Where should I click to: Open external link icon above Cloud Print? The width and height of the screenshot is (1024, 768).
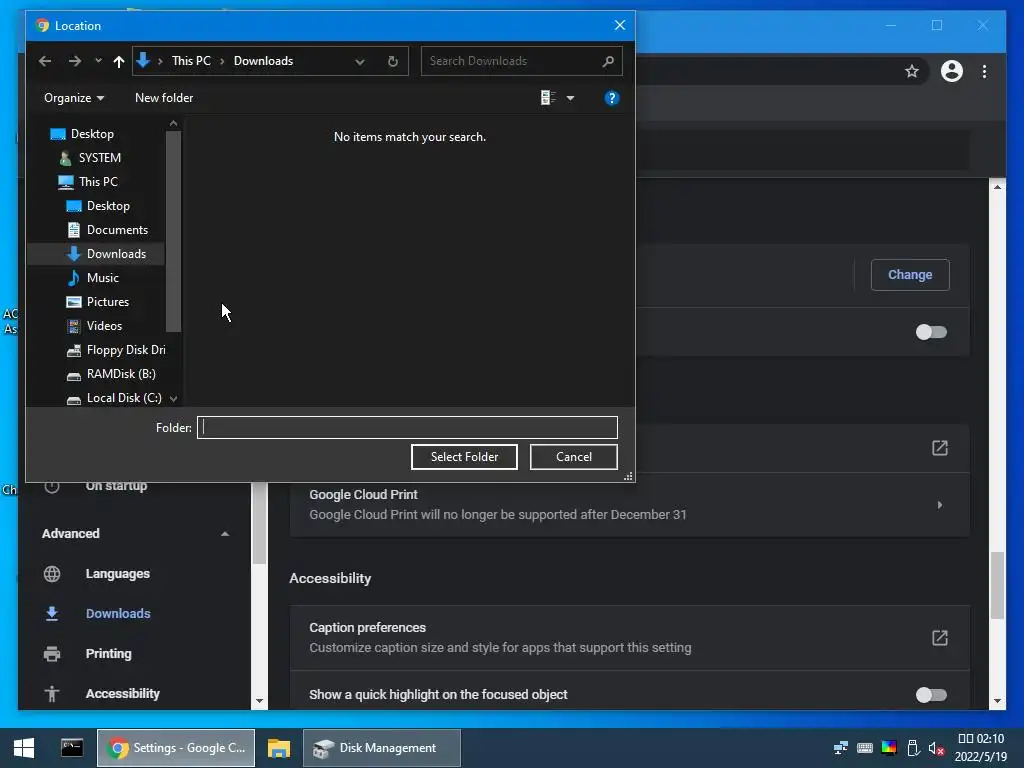[939, 448]
